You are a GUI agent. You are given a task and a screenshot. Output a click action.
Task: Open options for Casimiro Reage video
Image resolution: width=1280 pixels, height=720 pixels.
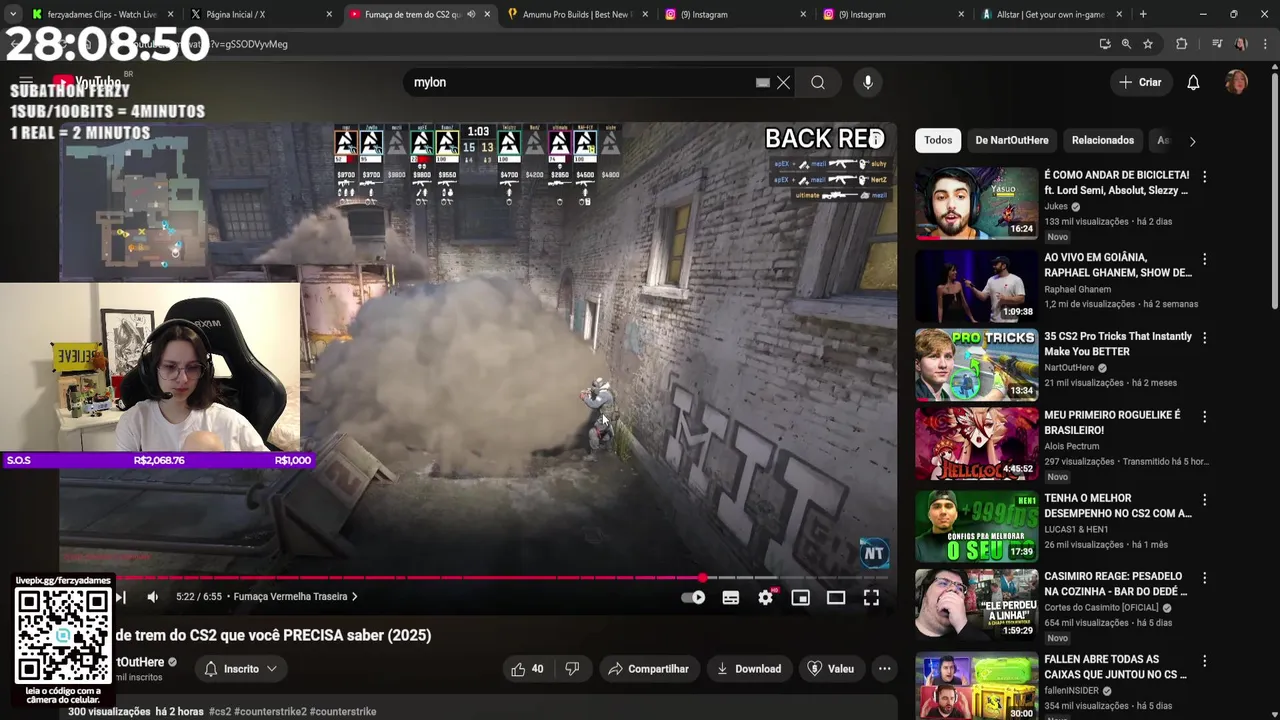pos(1204,578)
